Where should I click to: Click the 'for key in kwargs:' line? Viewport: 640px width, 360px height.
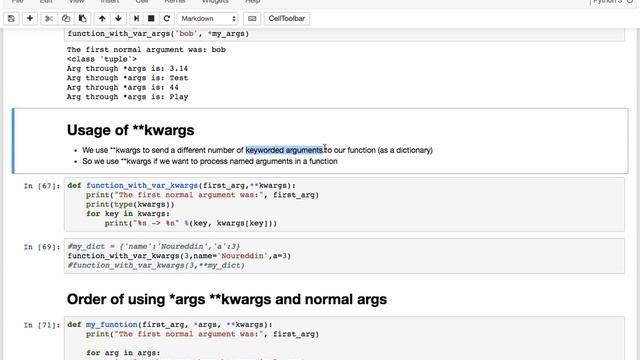[x=128, y=214]
